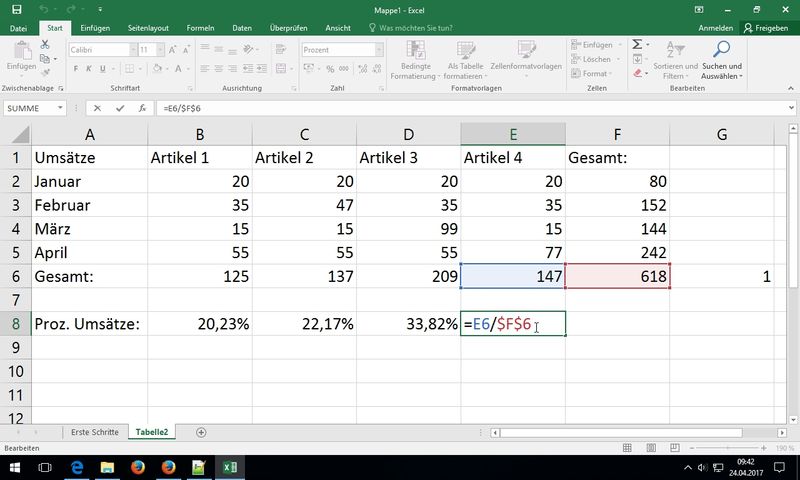Open the Prozent number format dropdown
The height and width of the screenshot is (480, 800).
(379, 49)
